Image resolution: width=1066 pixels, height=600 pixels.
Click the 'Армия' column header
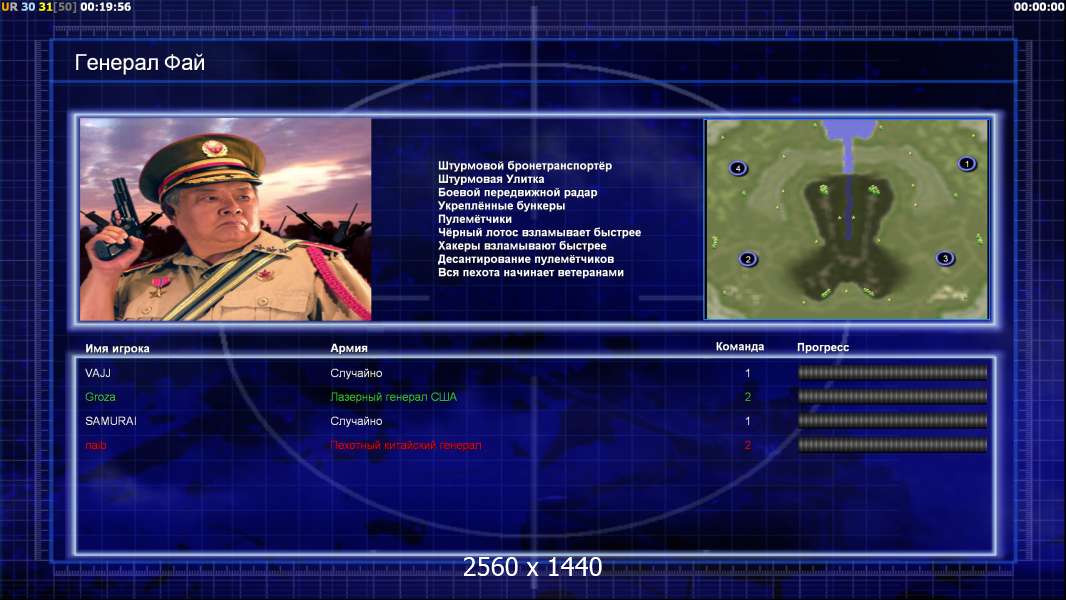click(x=349, y=348)
